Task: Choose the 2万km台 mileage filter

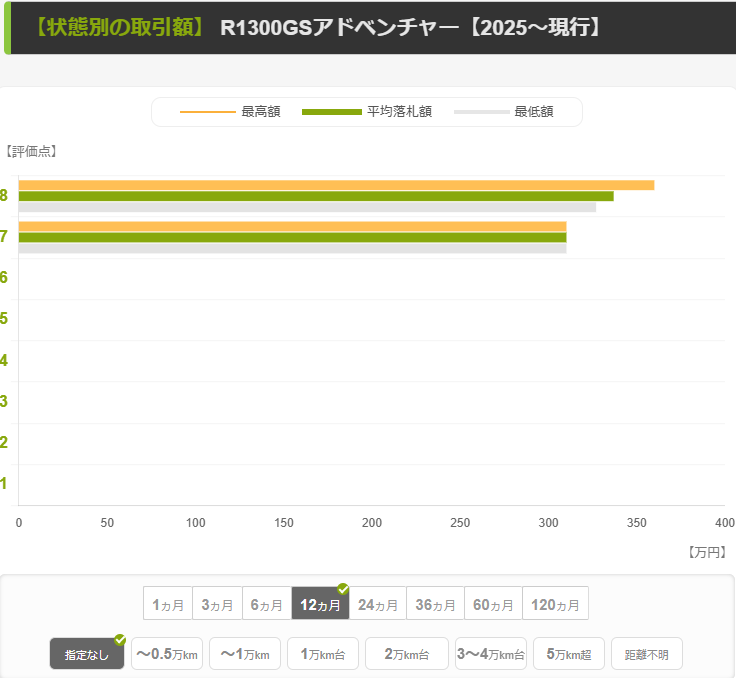Action: tap(407, 654)
